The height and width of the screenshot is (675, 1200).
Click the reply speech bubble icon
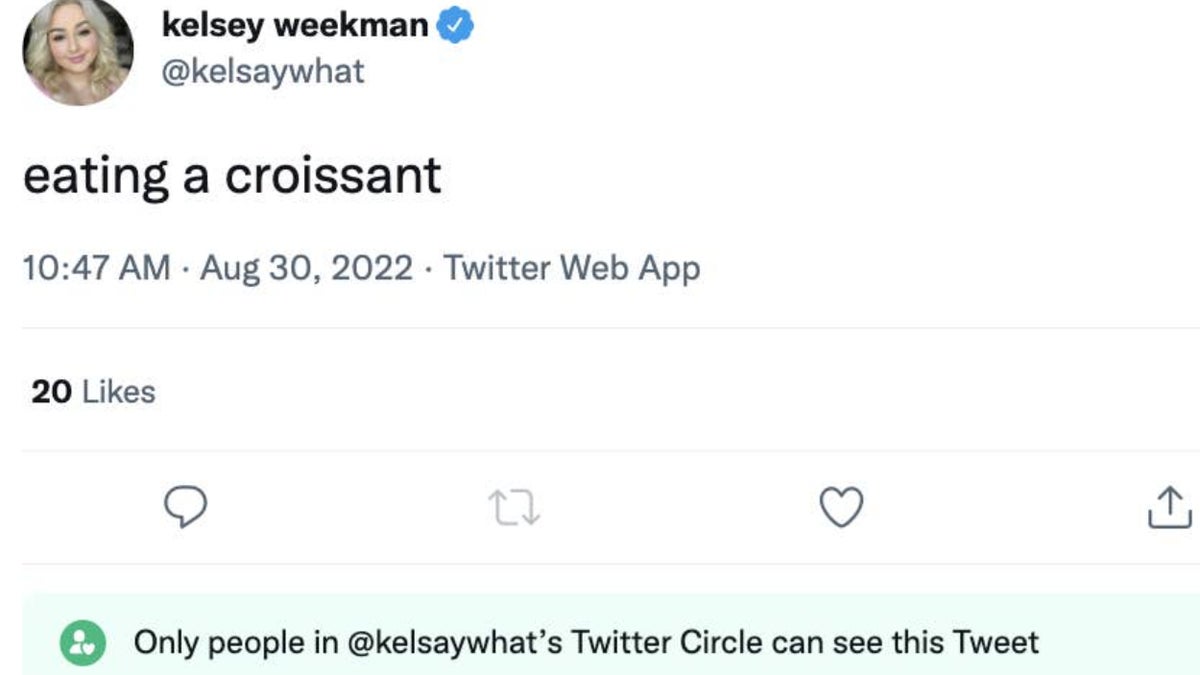pyautogui.click(x=185, y=509)
